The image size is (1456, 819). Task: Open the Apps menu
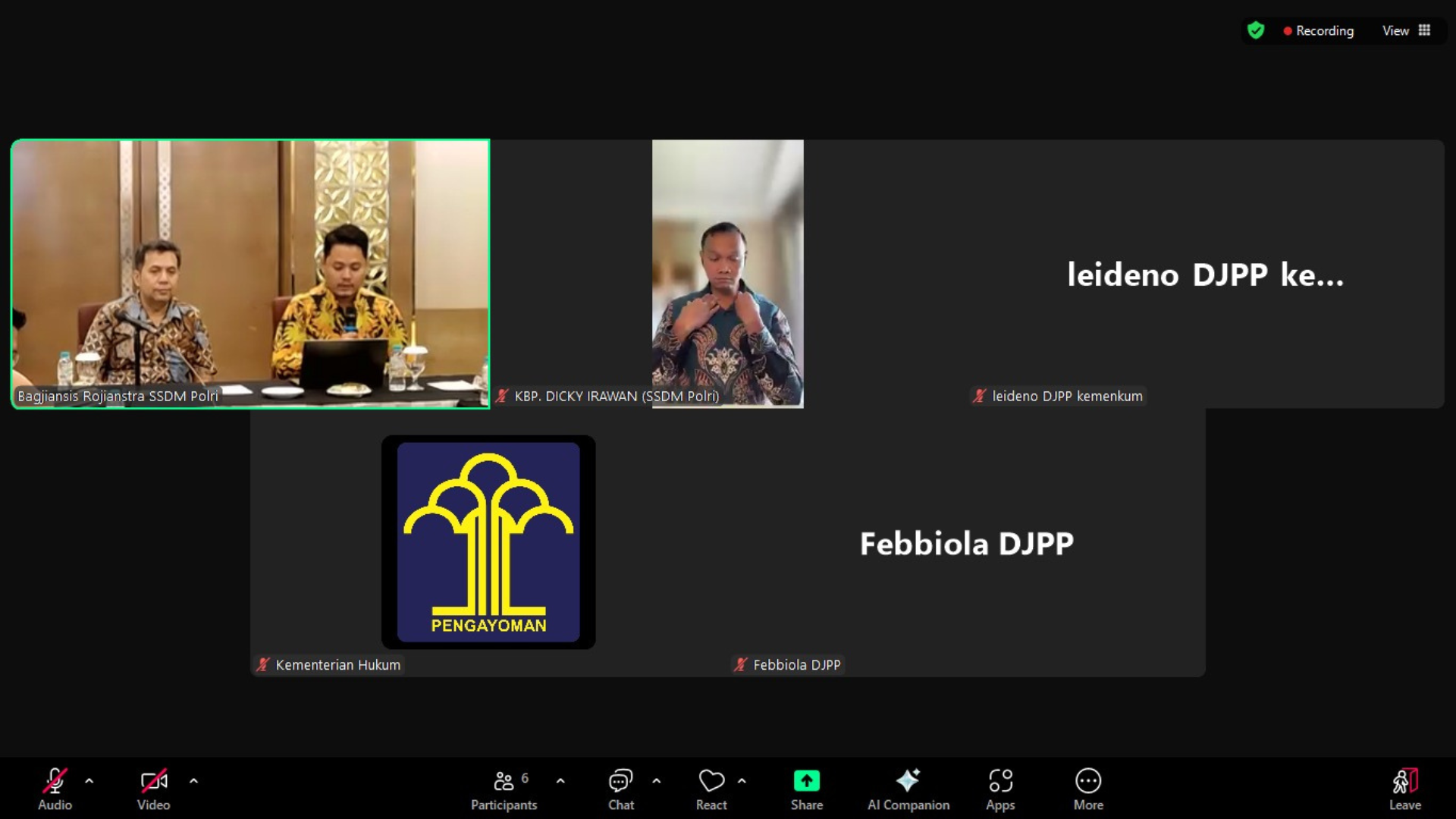click(x=1000, y=789)
